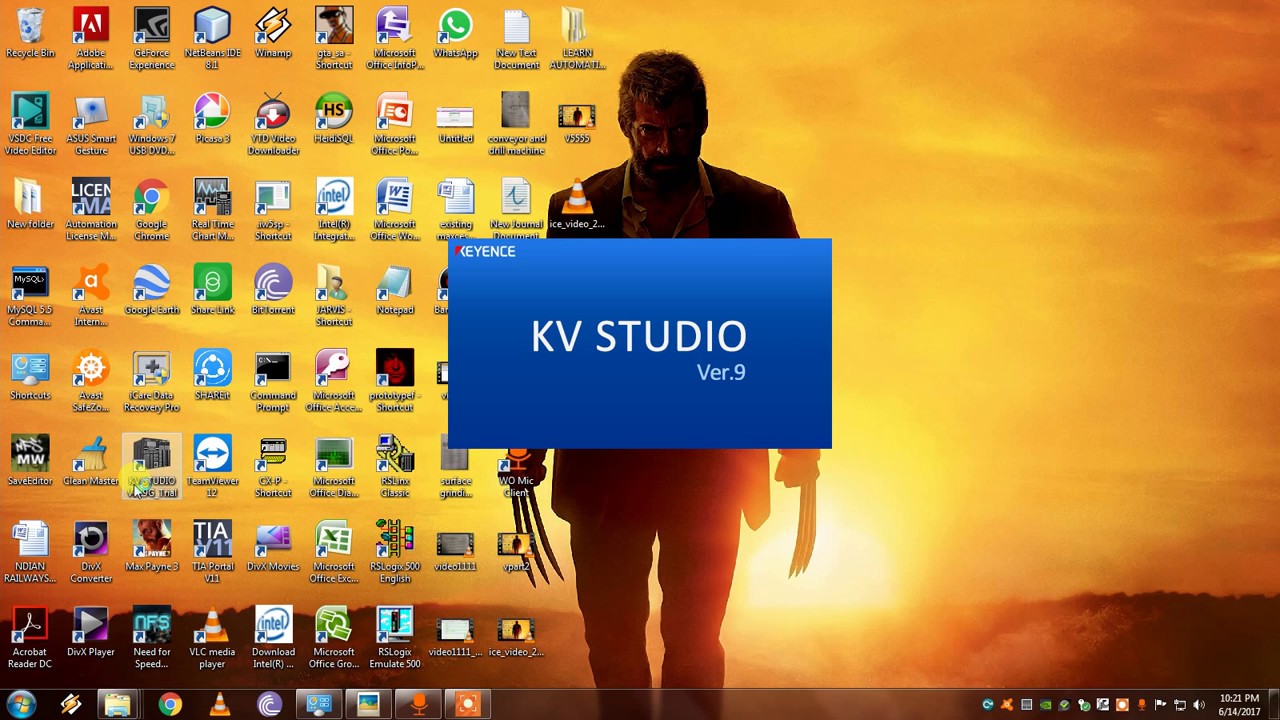1280x720 pixels.
Task: Open the SaveEditor desktop icon
Action: tap(30, 462)
